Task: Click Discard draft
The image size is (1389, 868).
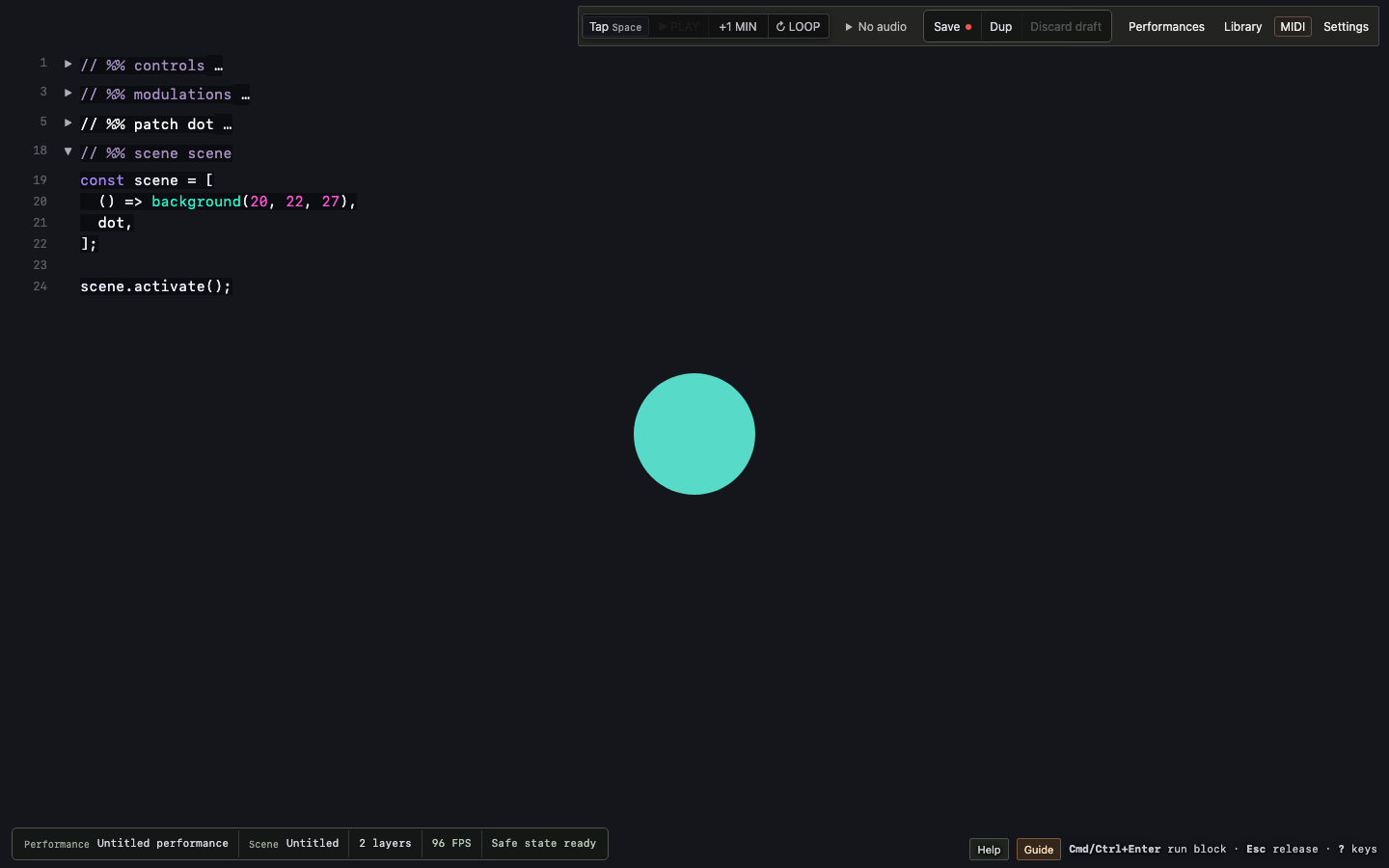Action: point(1066,27)
